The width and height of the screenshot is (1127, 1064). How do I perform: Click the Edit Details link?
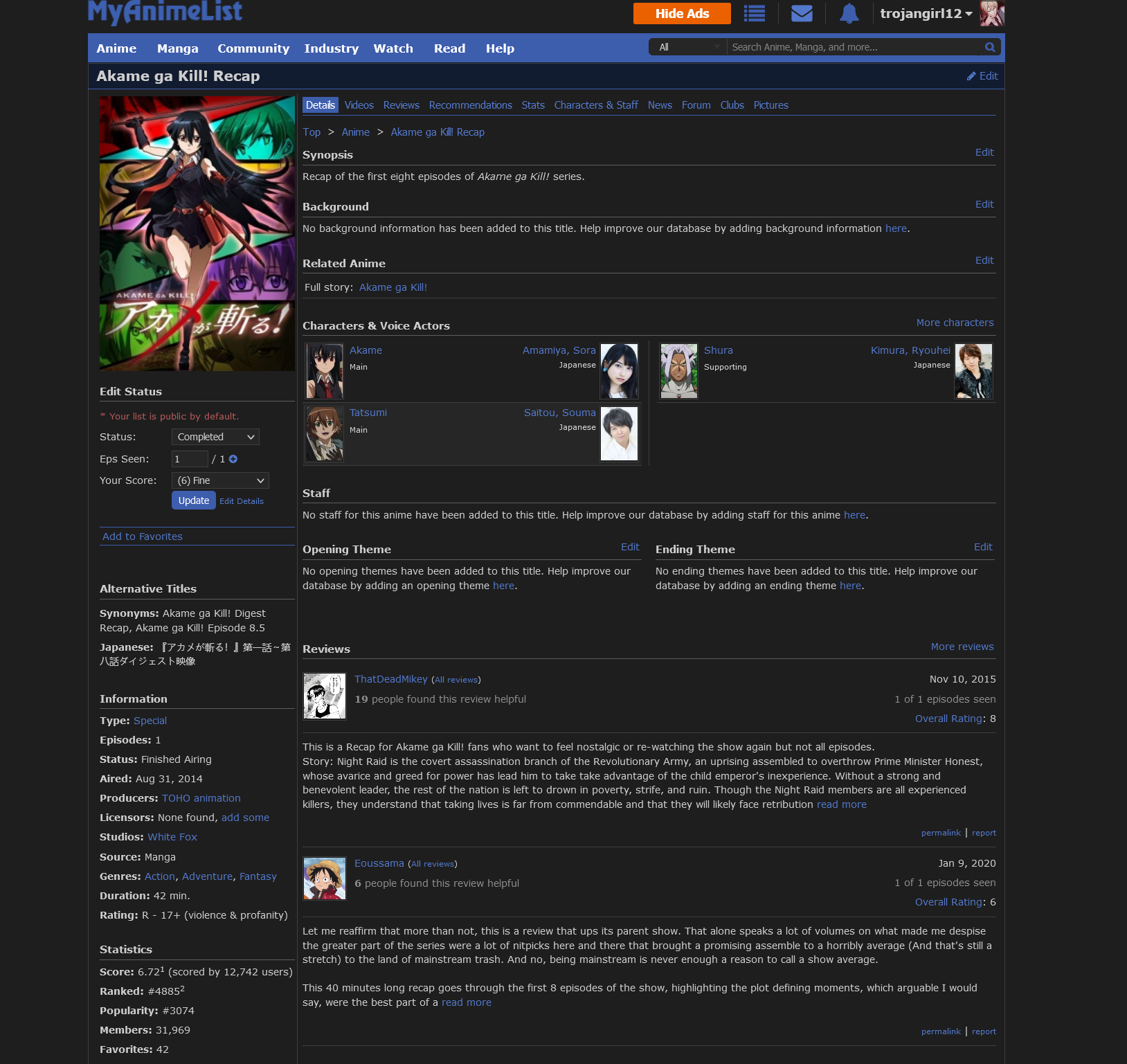coord(242,501)
